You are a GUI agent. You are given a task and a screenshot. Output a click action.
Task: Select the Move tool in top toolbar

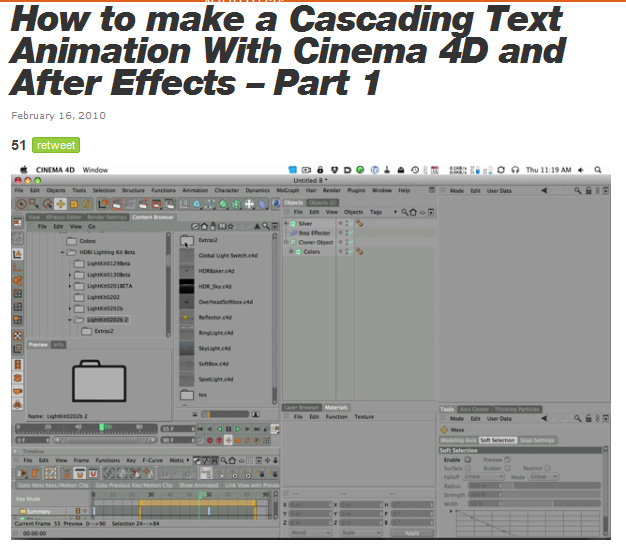[61, 204]
